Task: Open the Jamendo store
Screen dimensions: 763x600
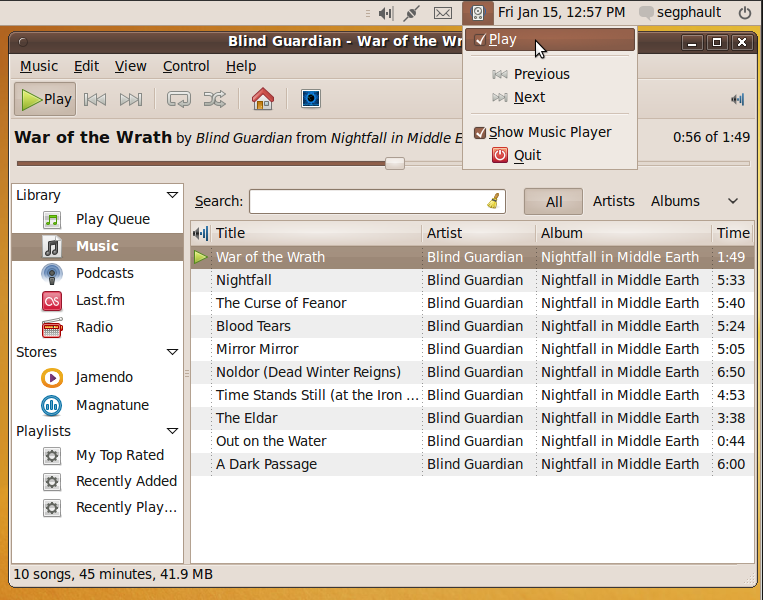Action: coord(97,378)
